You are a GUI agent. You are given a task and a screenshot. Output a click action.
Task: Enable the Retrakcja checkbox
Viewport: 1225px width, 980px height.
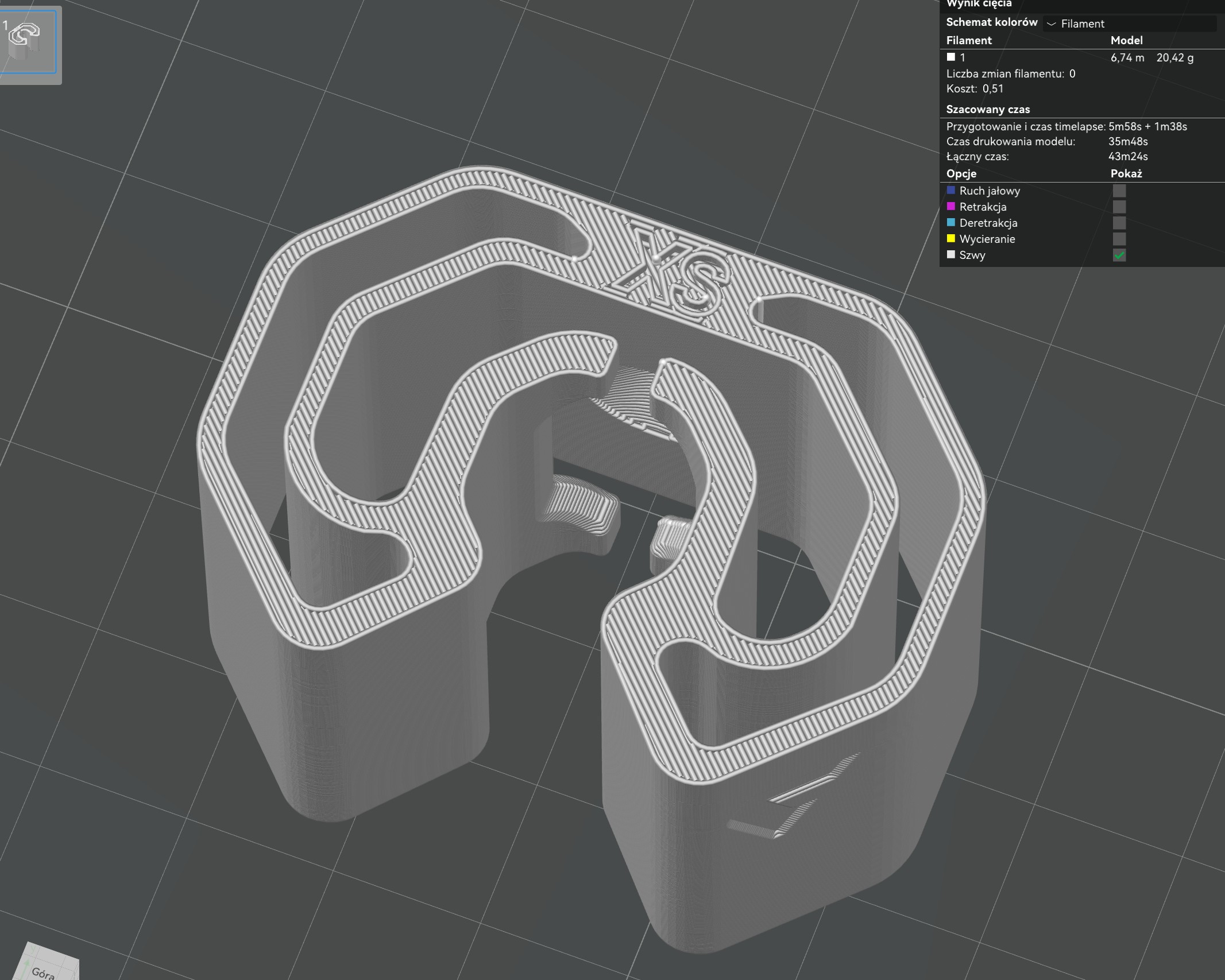[1119, 207]
